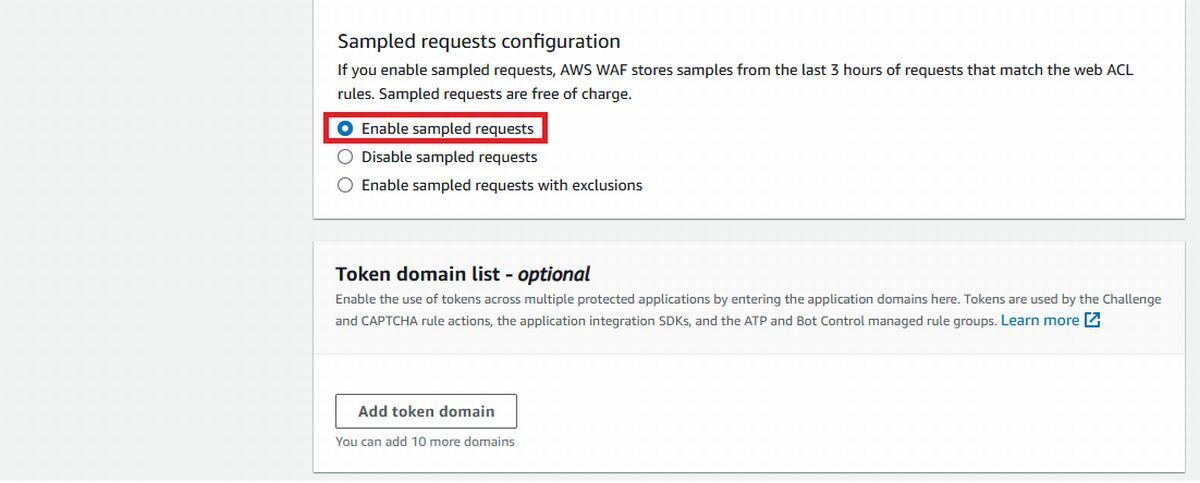This screenshot has height=483, width=1200.
Task: Pick Enable sampled requests with exclusions radio circle
Action: 345,185
